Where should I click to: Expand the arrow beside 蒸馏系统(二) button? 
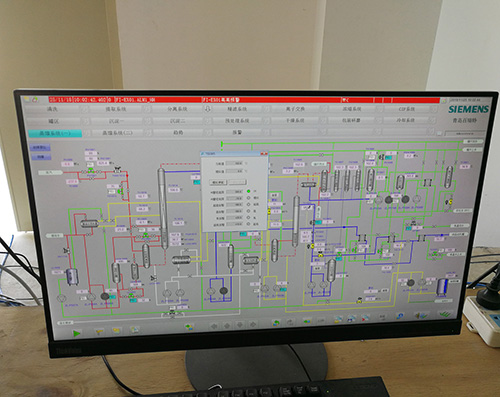tap(147, 133)
